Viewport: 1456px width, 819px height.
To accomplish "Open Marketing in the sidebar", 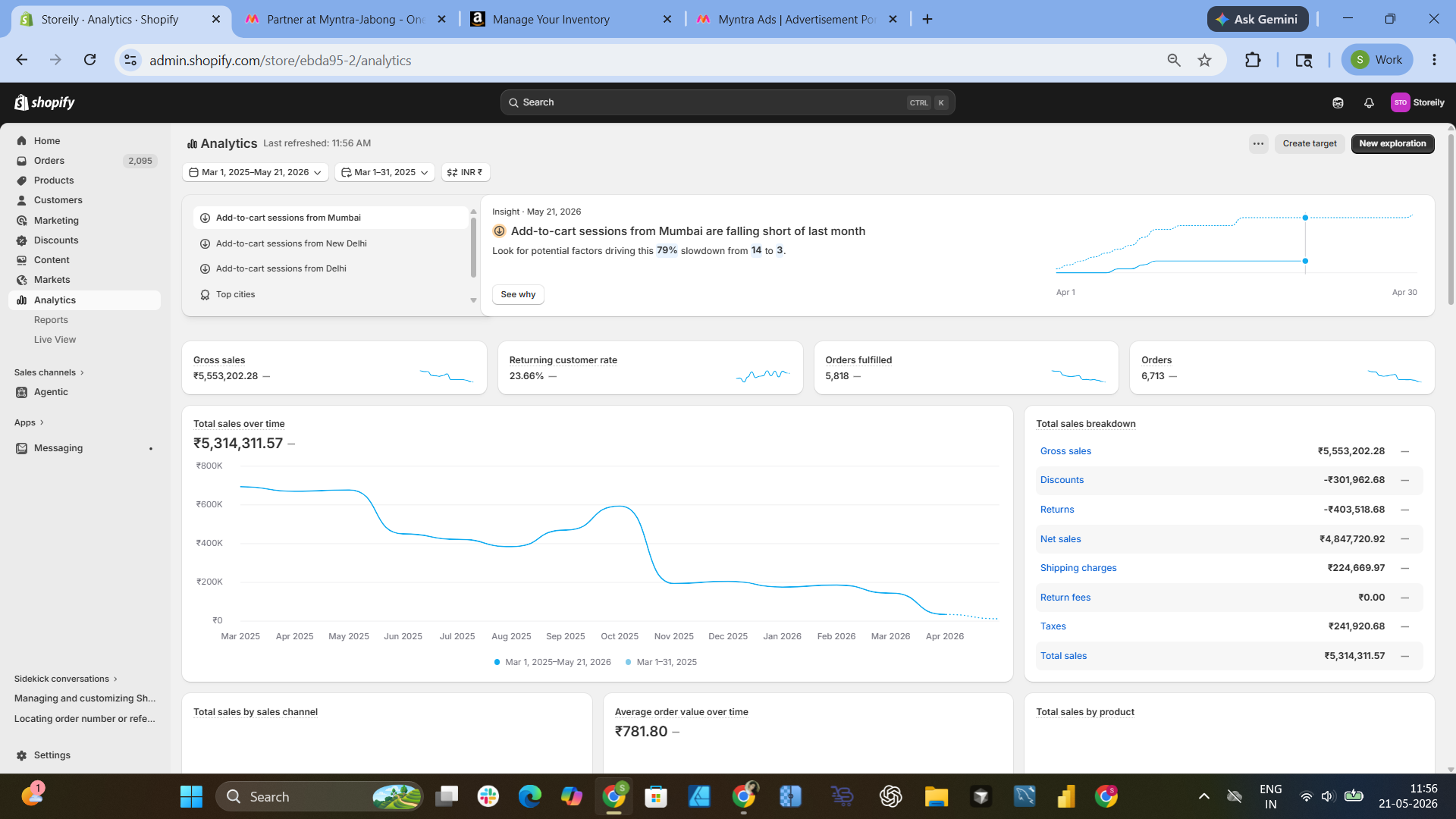I will 56,221.
